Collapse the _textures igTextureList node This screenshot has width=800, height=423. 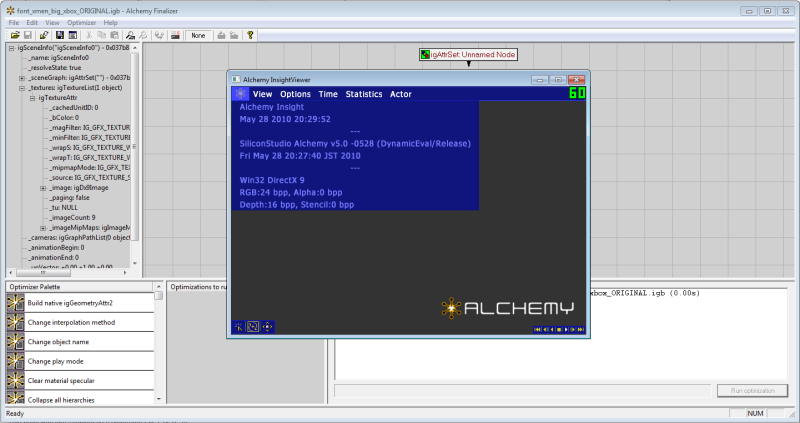pos(22,88)
